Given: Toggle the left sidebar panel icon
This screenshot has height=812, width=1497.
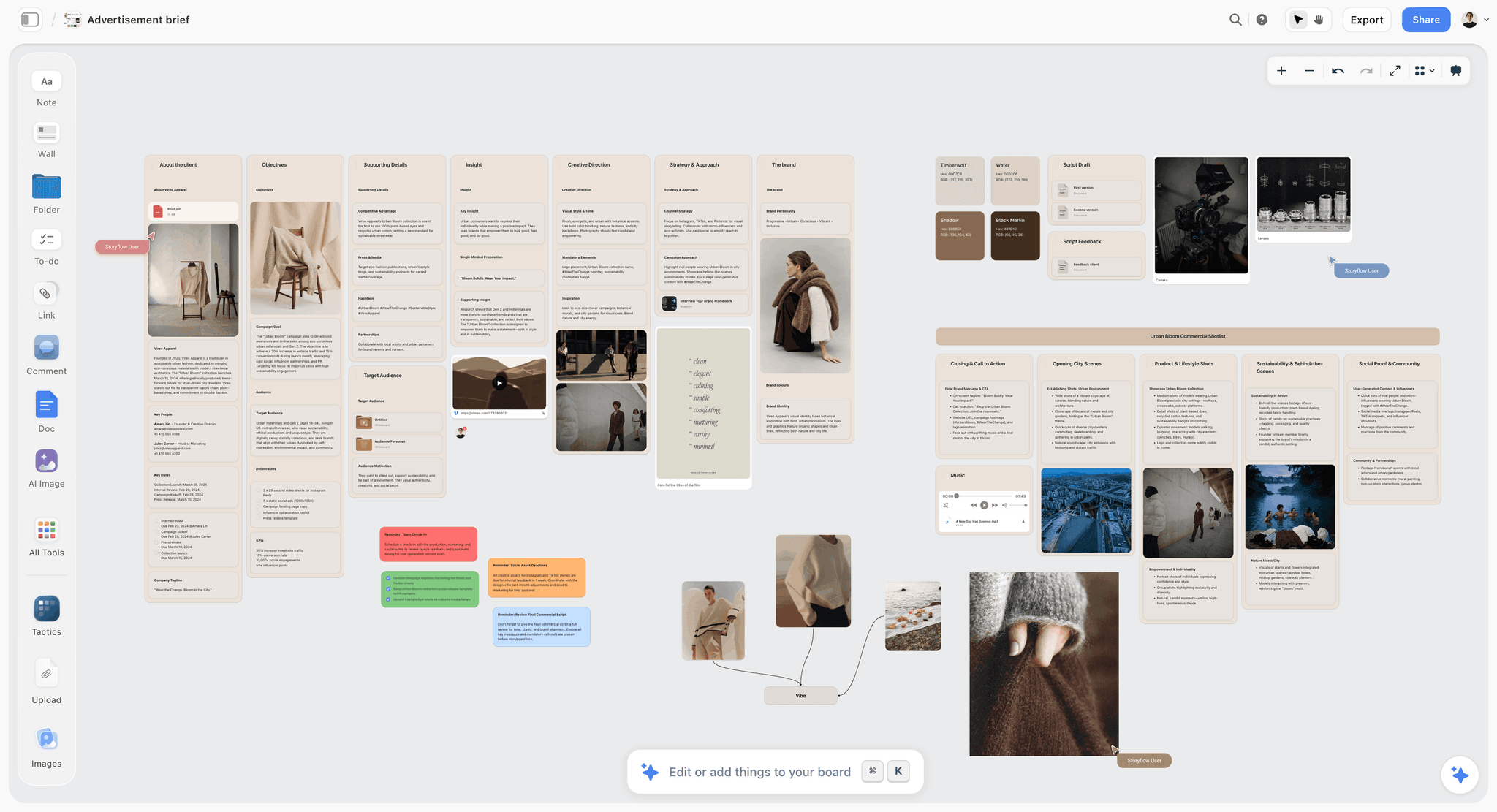Looking at the screenshot, I should [x=30, y=20].
